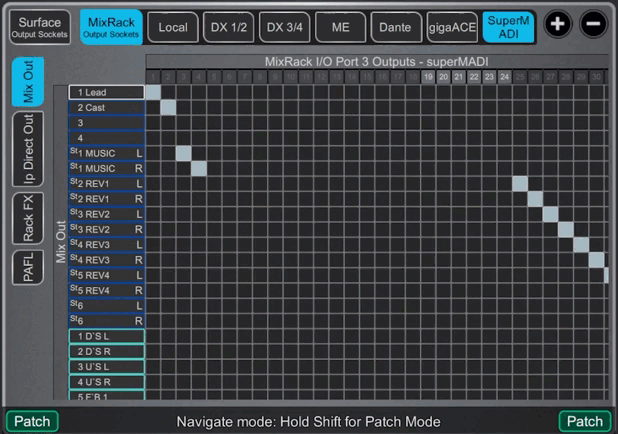Image resolution: width=618 pixels, height=434 pixels.
Task: Select St5 REV4 L row
Action: click(107, 275)
